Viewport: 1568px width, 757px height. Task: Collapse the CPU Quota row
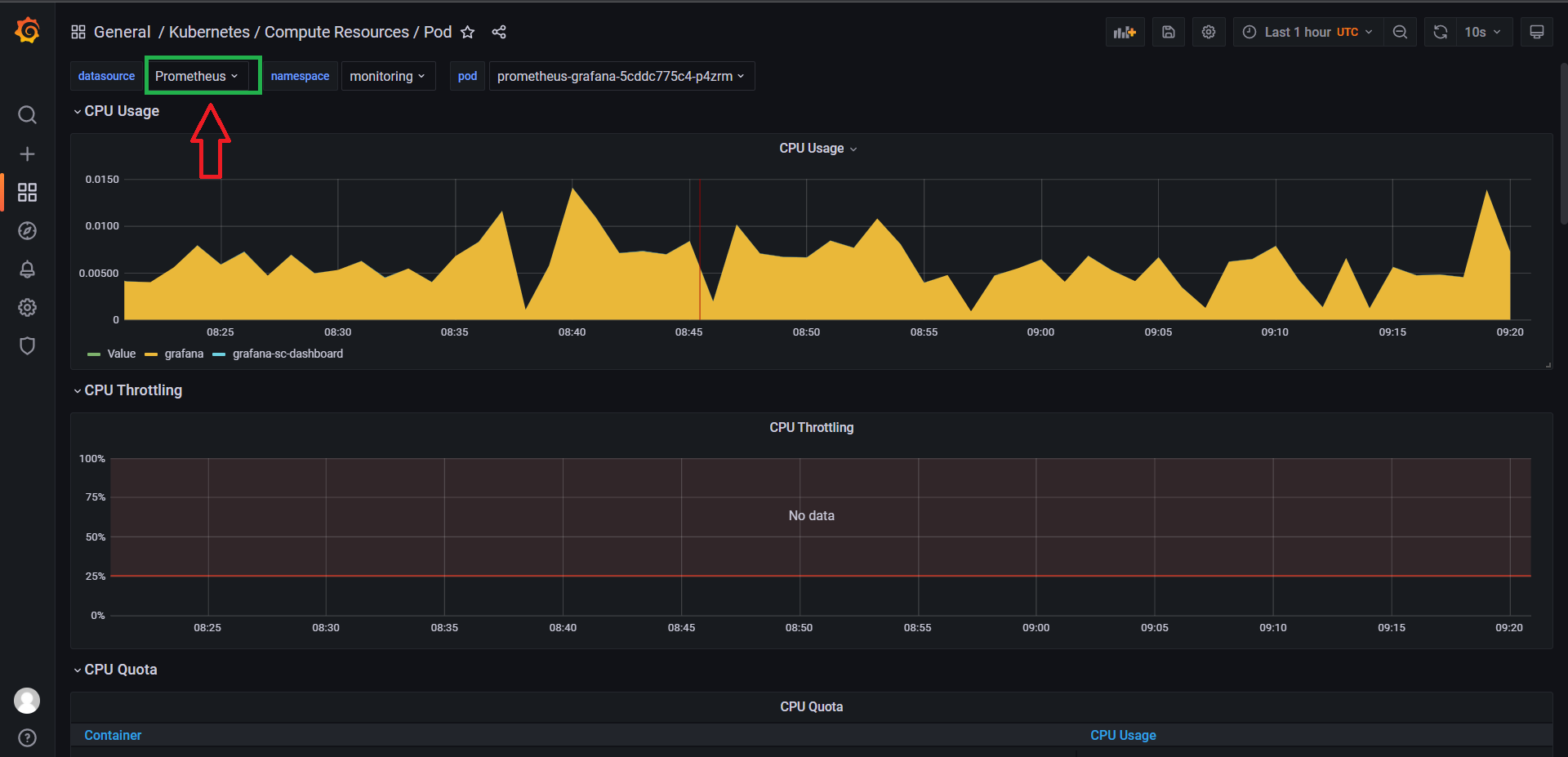[116, 670]
